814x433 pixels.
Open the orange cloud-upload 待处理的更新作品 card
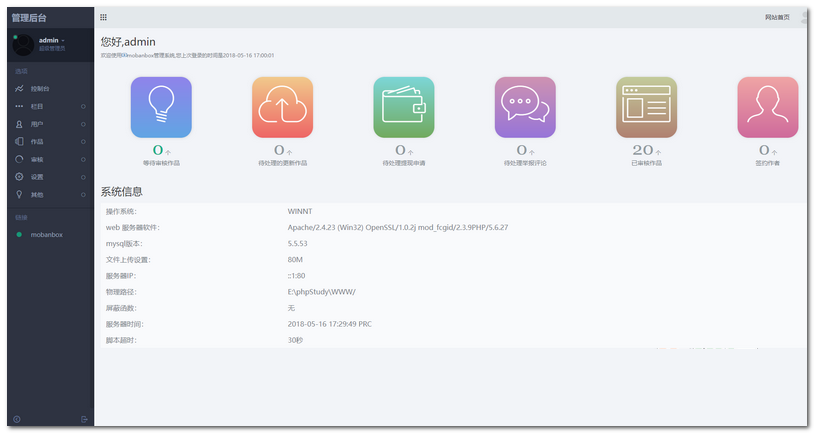point(282,107)
